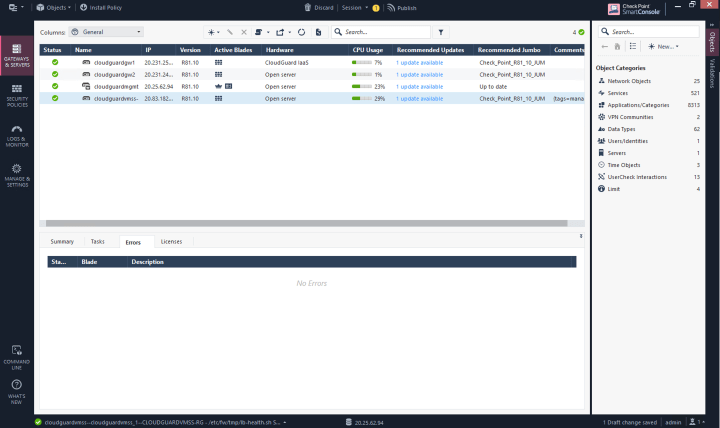Open the Applications/Categories category
Image resolution: width=720 pixels, height=428 pixels.
point(649,105)
